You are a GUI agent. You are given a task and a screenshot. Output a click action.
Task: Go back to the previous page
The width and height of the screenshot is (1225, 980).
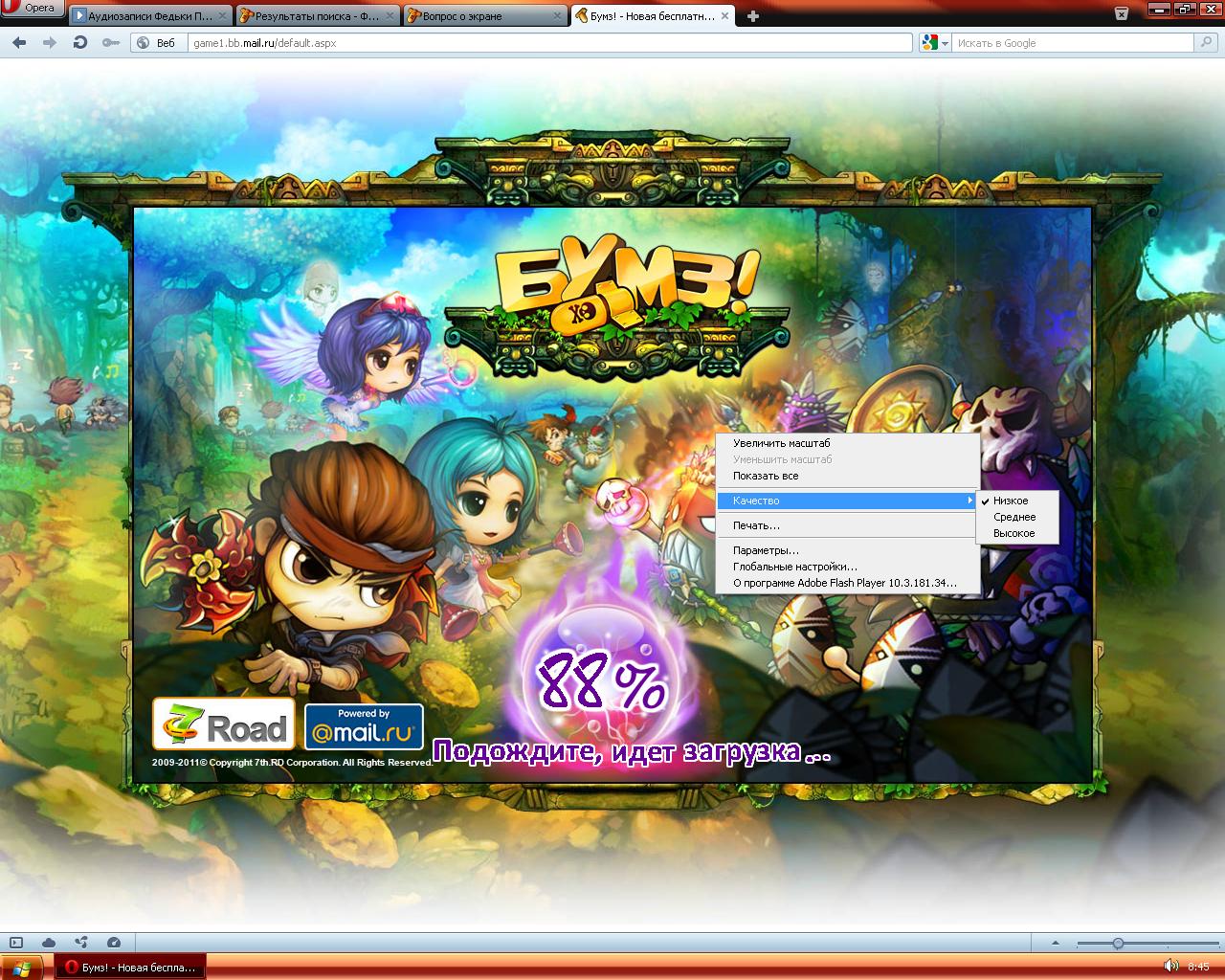coord(20,43)
